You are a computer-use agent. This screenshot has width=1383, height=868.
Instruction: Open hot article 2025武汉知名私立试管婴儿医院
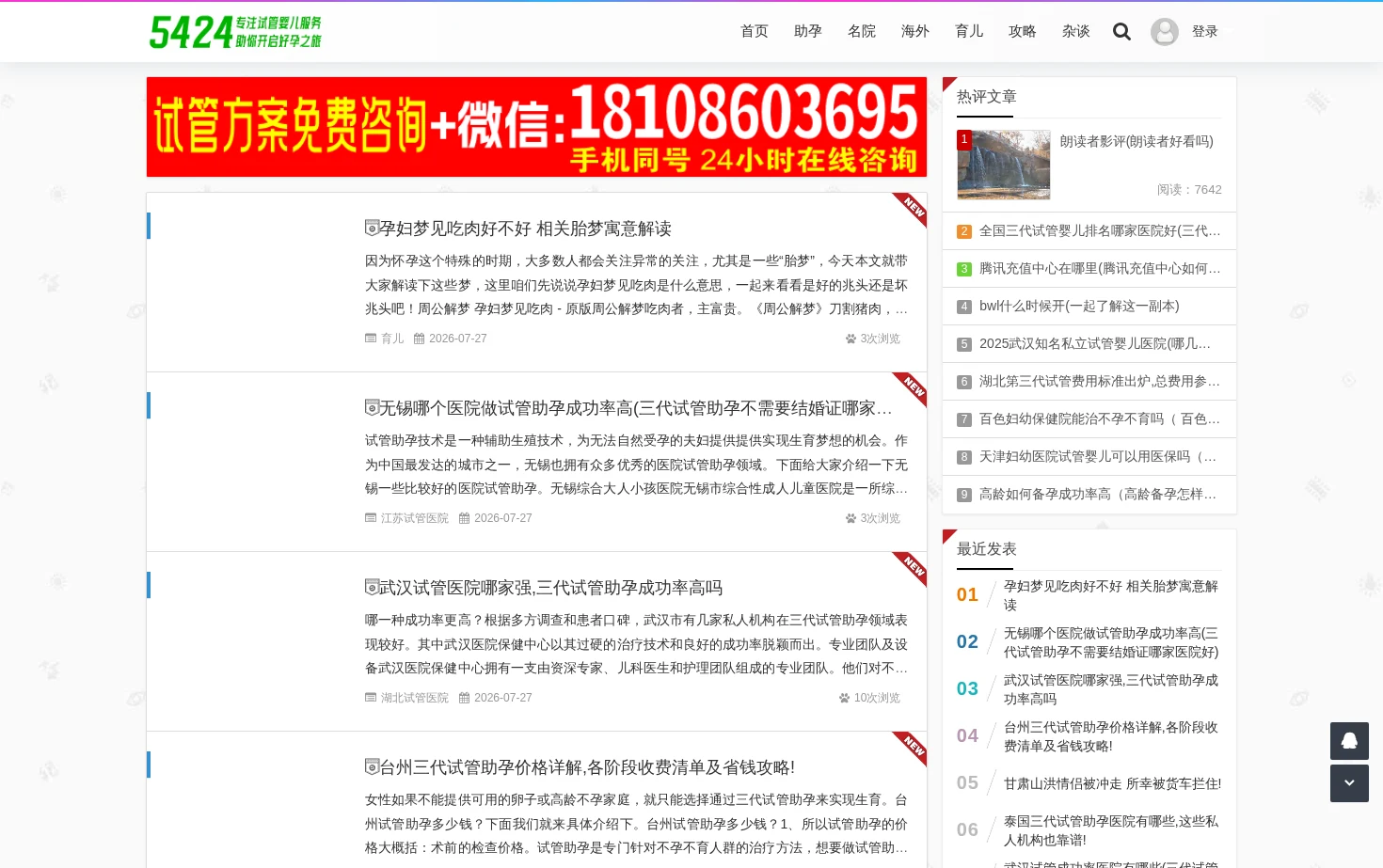1095,344
